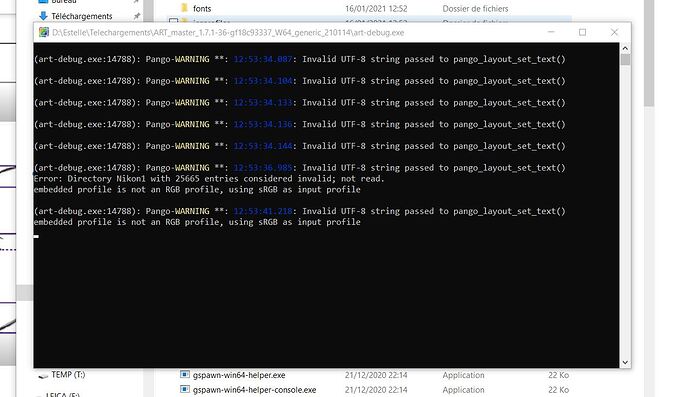Click the console scrollbar up arrow

click(x=625, y=48)
